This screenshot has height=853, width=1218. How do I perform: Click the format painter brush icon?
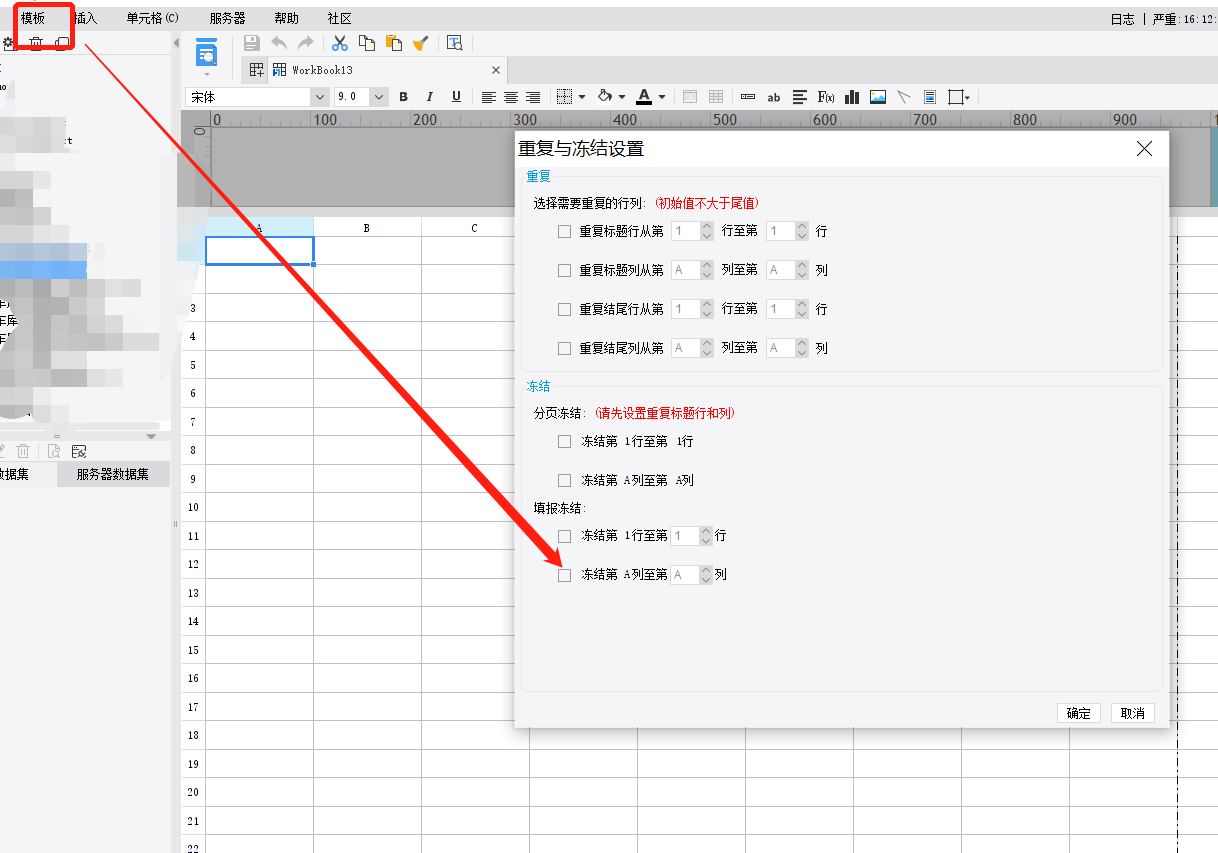pos(421,43)
